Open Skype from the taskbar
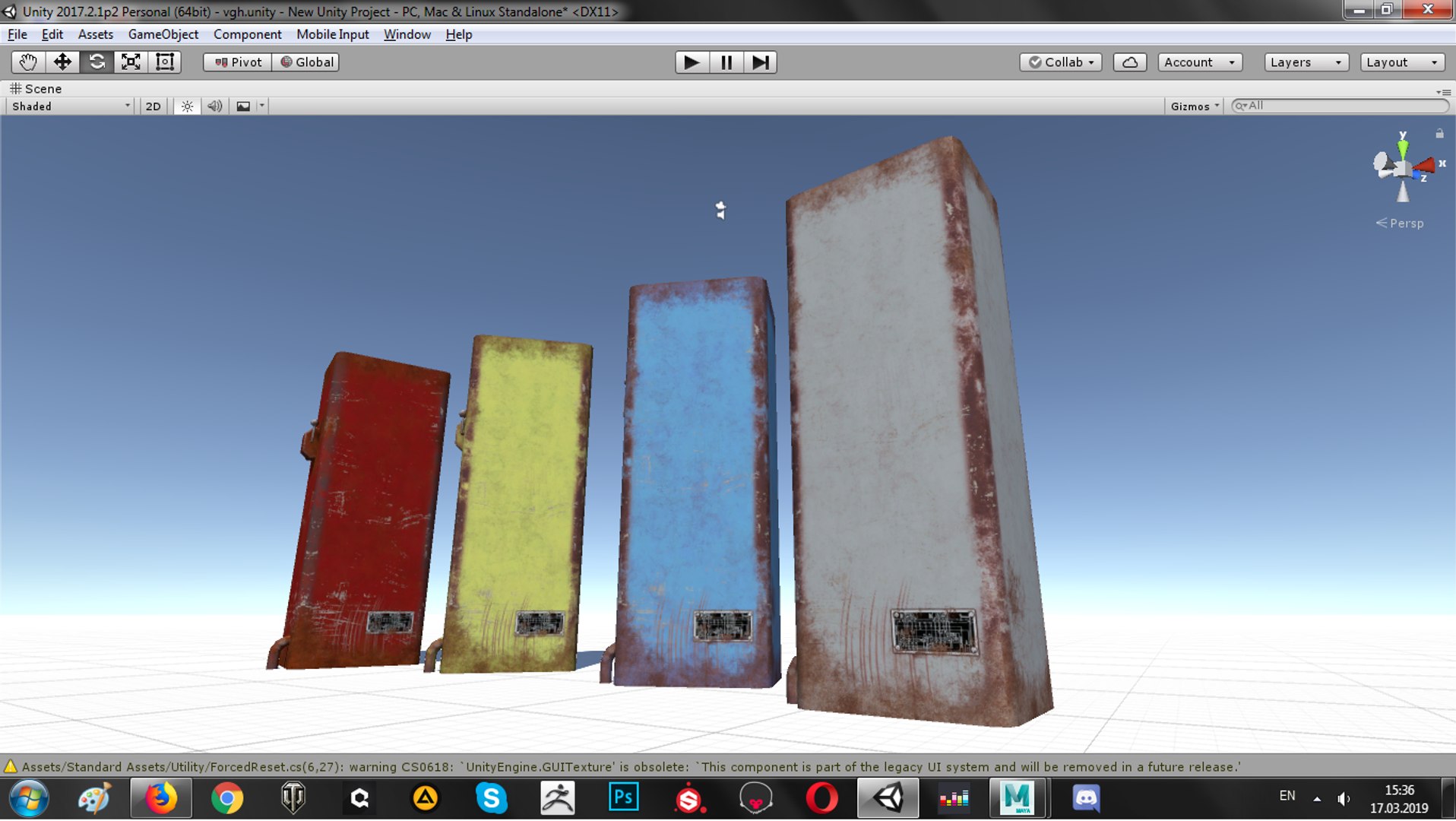The height and width of the screenshot is (821, 1456). pyautogui.click(x=492, y=798)
